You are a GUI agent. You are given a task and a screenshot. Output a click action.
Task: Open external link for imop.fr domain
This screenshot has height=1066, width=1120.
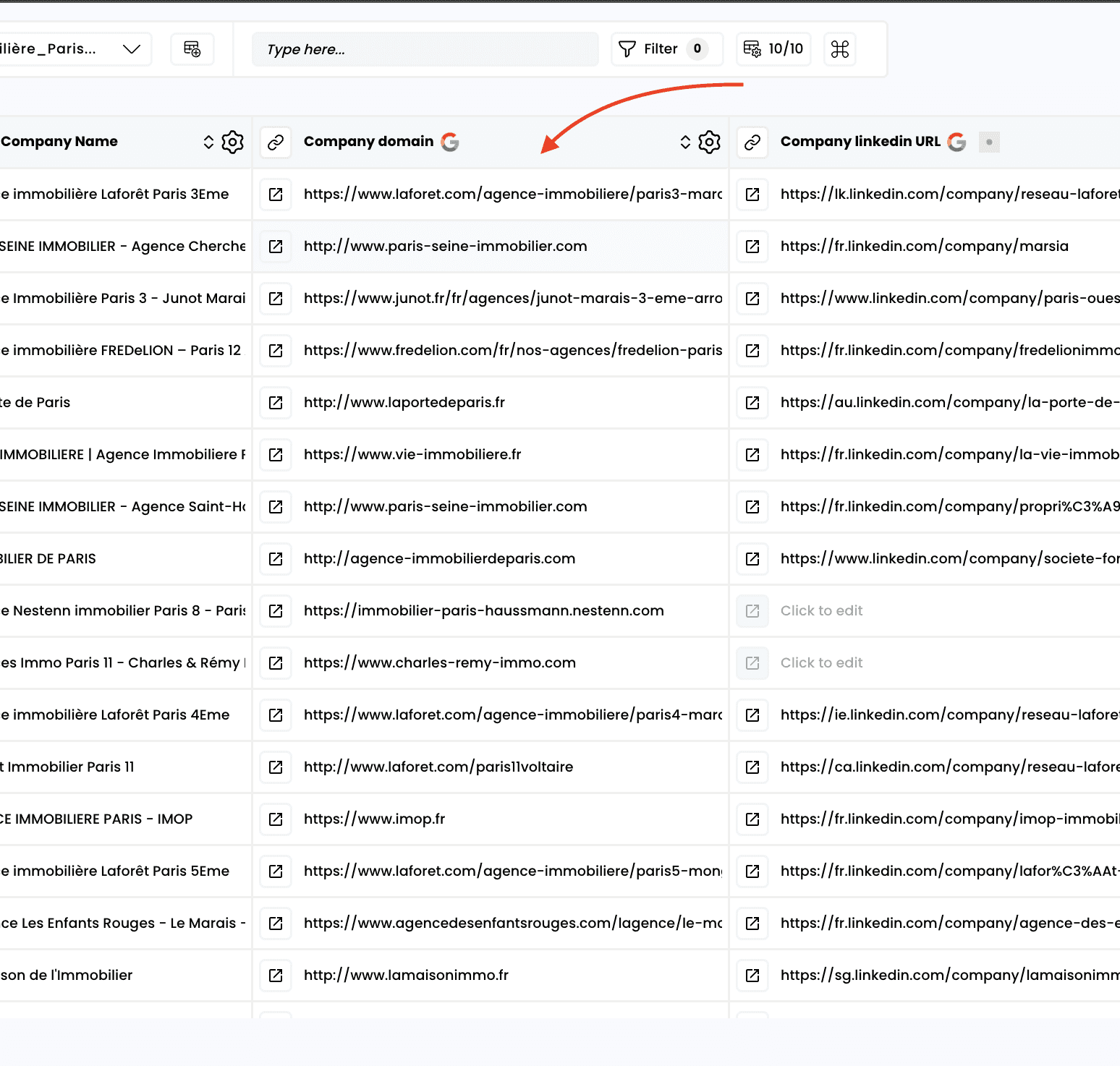tap(276, 819)
